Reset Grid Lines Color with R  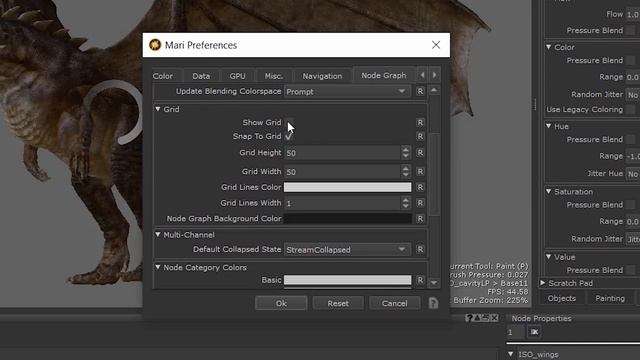(420, 187)
